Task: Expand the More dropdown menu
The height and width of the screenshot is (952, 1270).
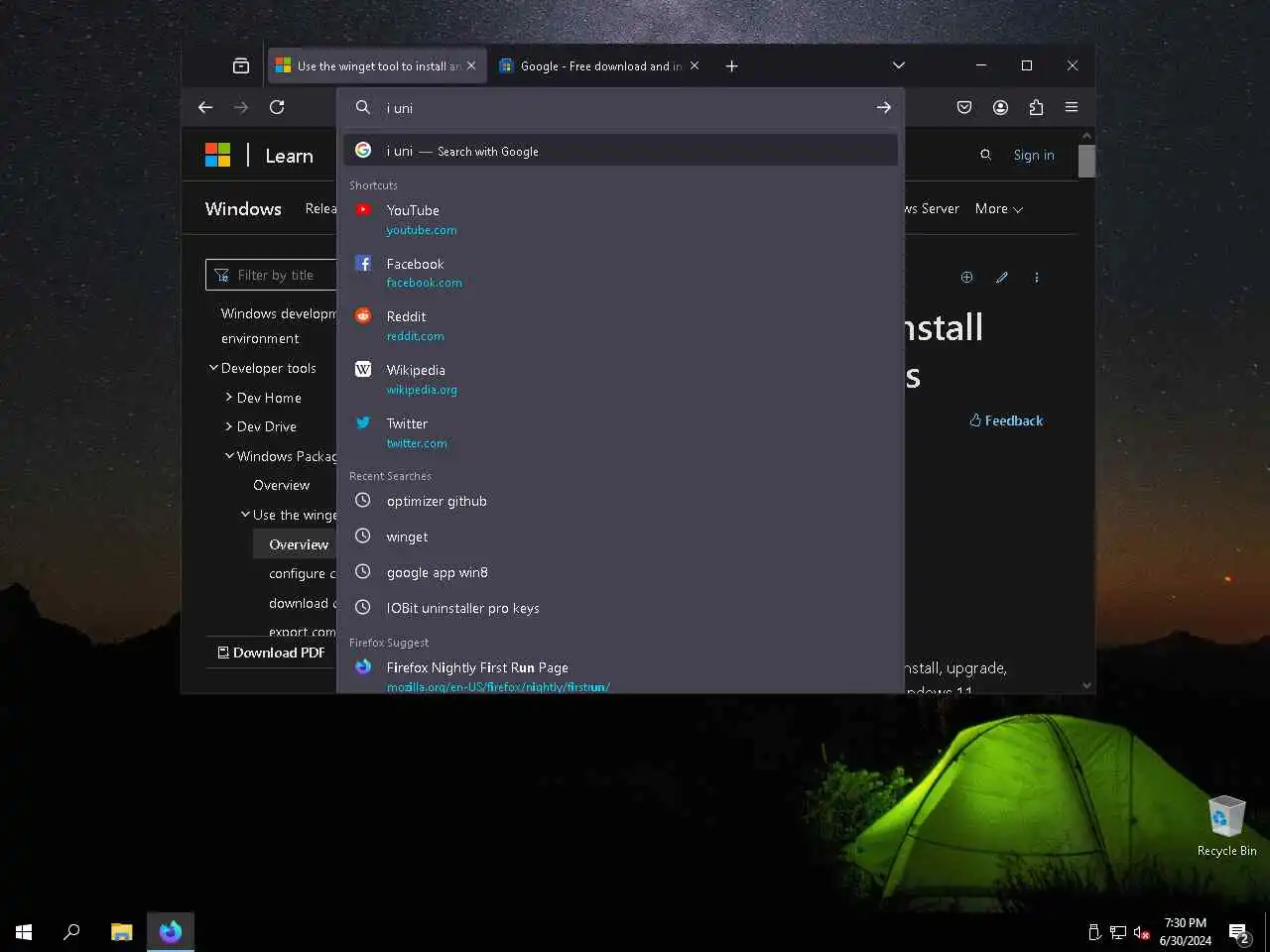Action: tap(998, 208)
